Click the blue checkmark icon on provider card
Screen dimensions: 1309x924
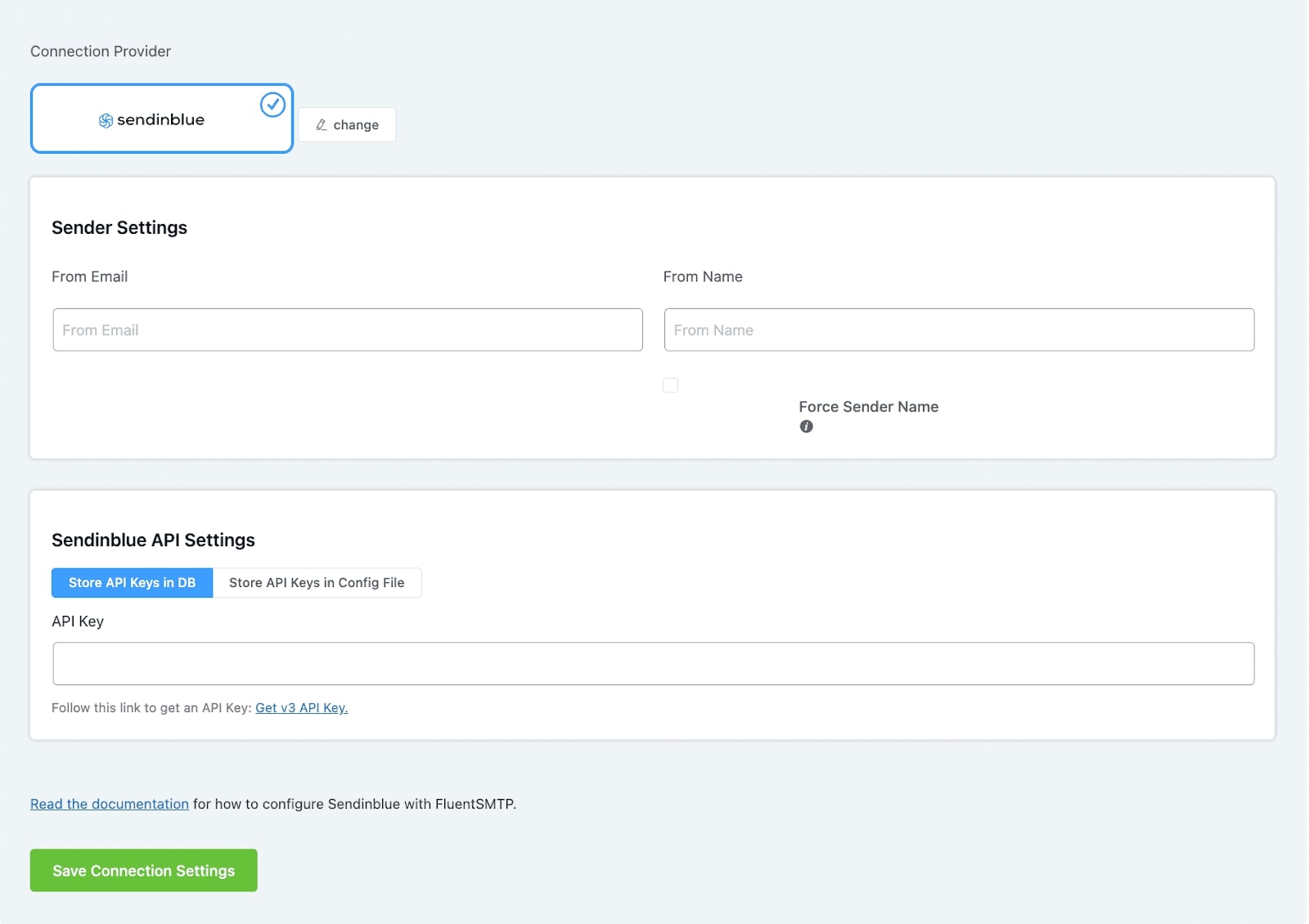click(x=272, y=105)
